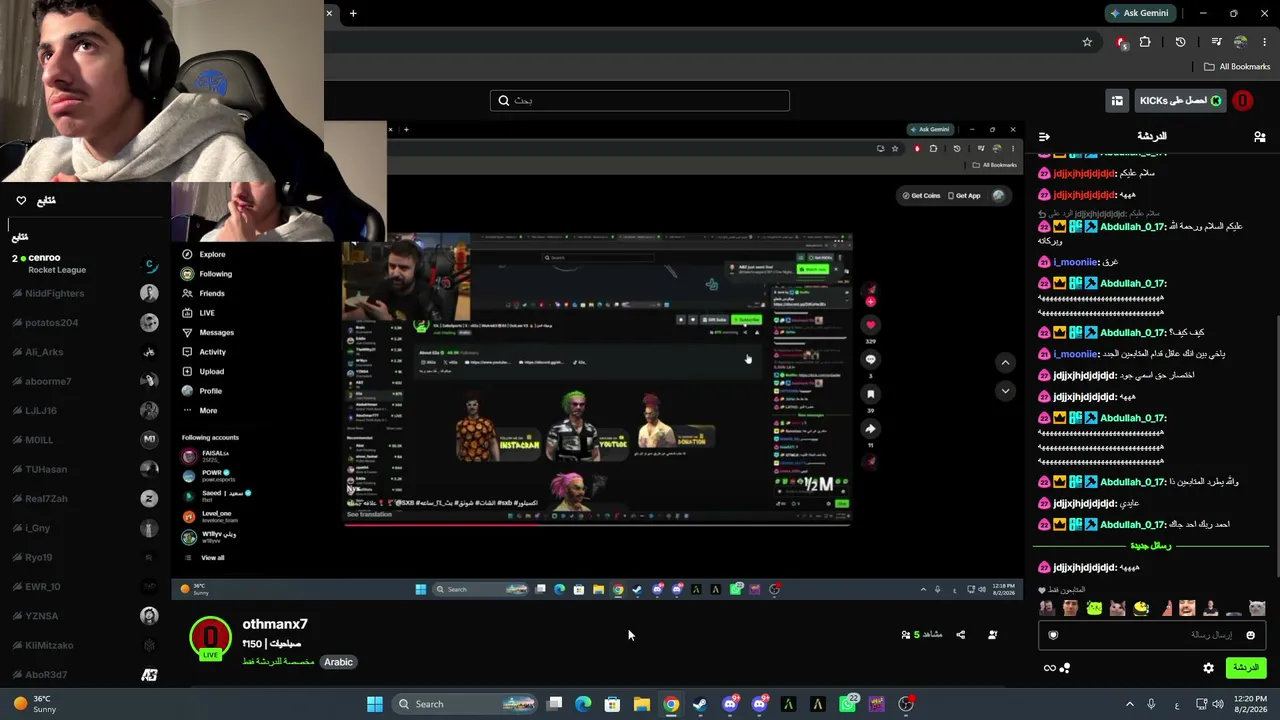Send message with the green chat button
The height and width of the screenshot is (720, 1280).
pos(1245,668)
